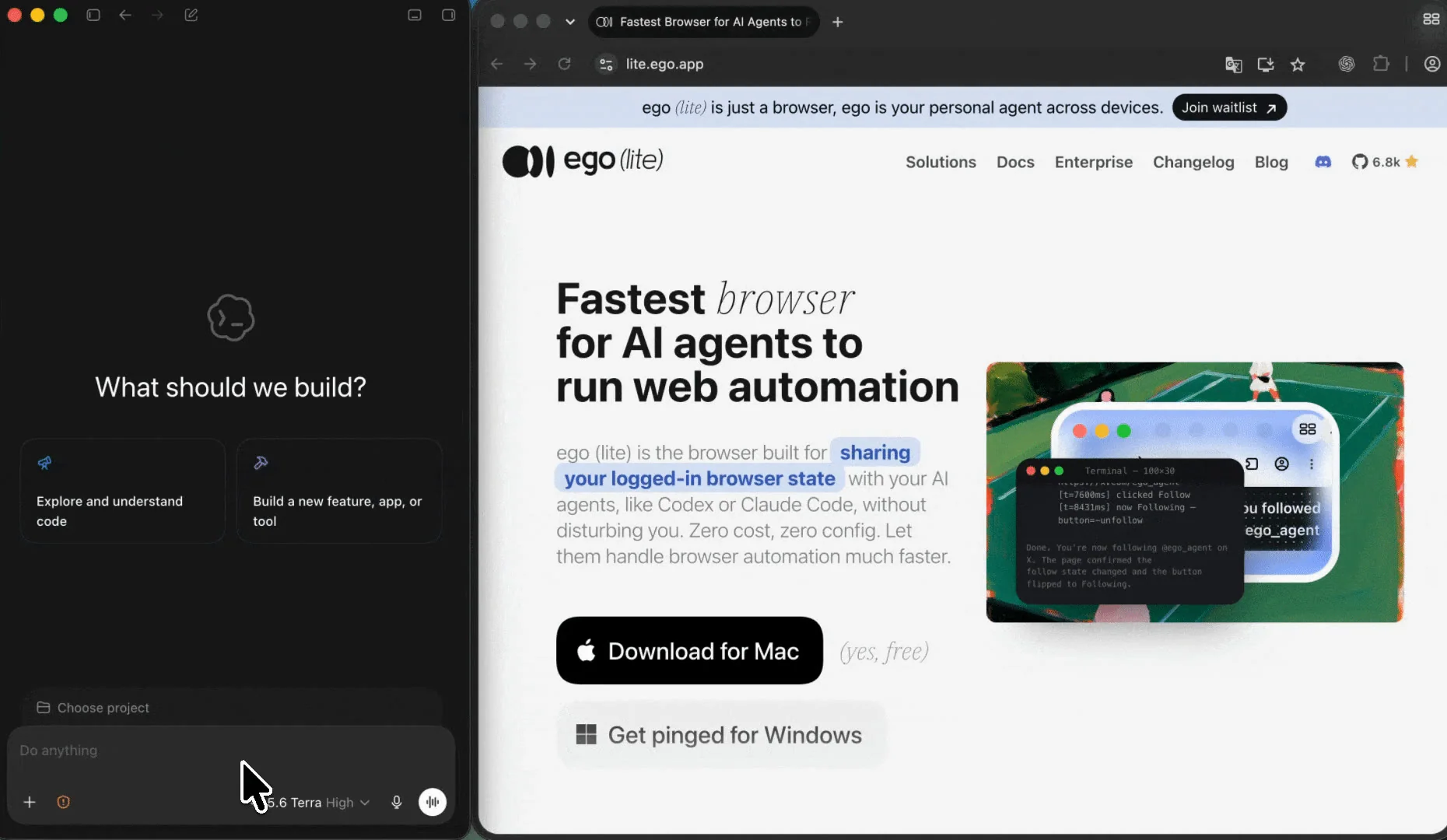Go forward in the browser
The image size is (1447, 840).
coord(531,64)
